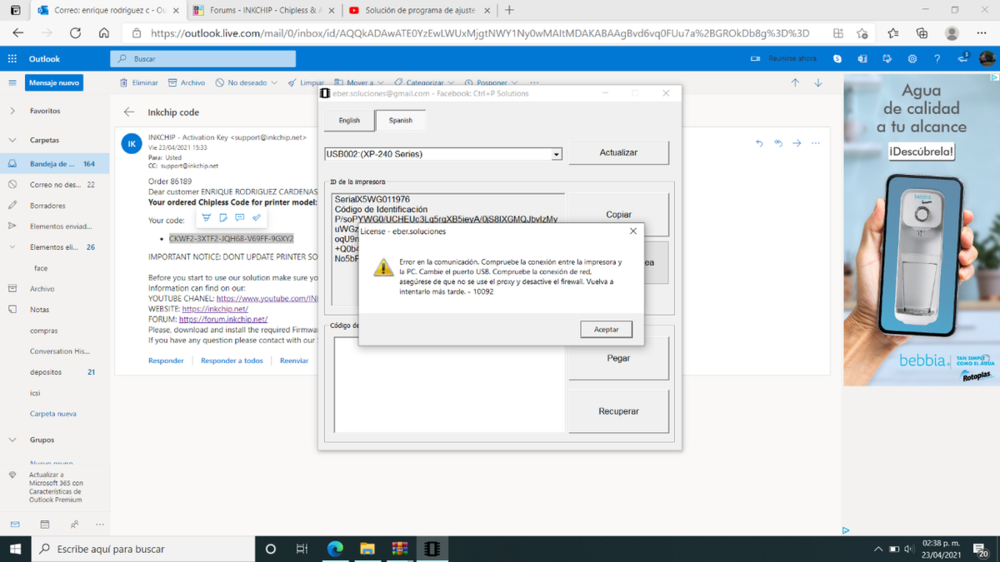Screen dimensions: 1000x562
Task: Collapse the Grupos section
Action: click(12, 440)
